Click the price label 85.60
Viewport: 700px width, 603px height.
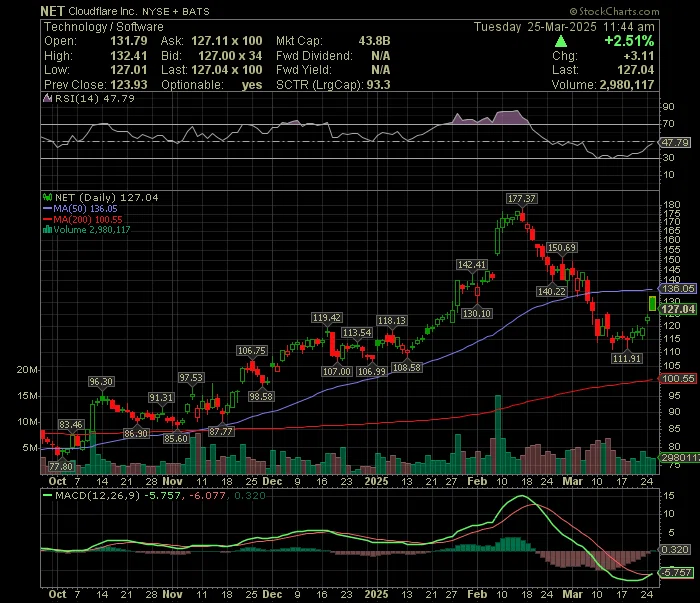point(175,439)
